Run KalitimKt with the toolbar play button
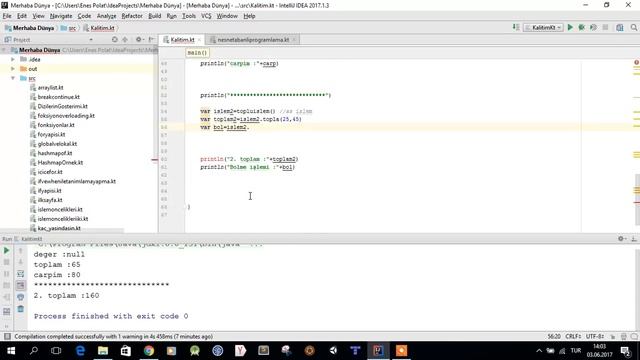 point(570,27)
